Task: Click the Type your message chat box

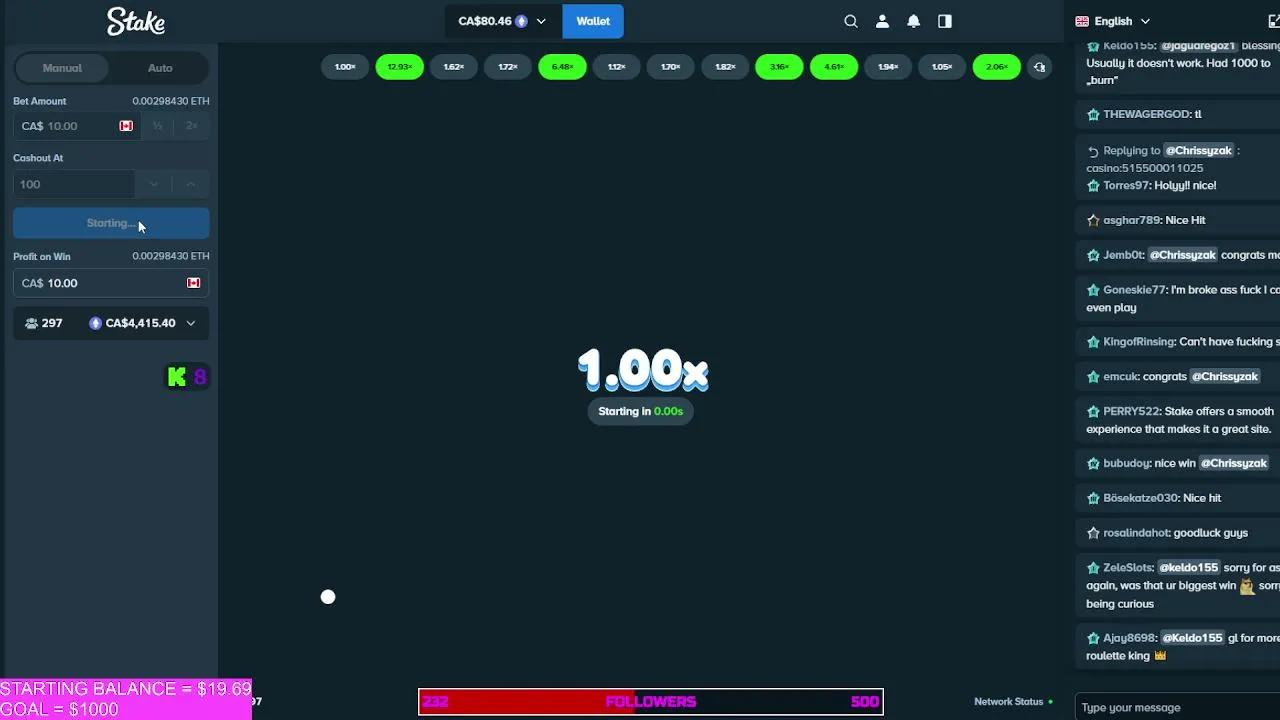Action: pyautogui.click(x=1176, y=708)
